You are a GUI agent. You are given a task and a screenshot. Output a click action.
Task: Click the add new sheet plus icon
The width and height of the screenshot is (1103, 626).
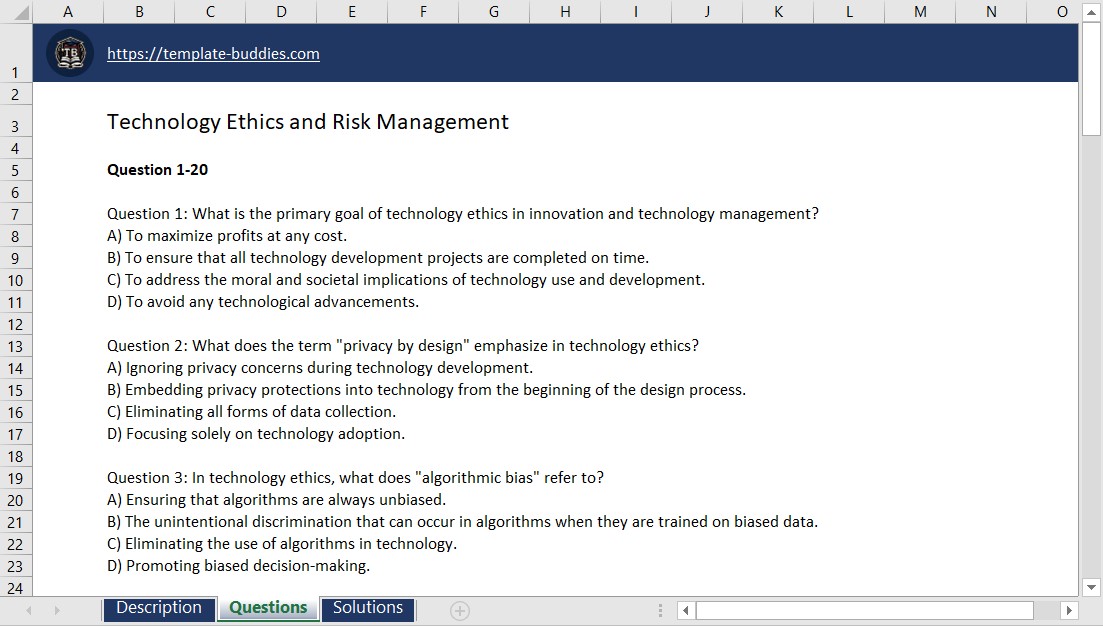coord(458,610)
